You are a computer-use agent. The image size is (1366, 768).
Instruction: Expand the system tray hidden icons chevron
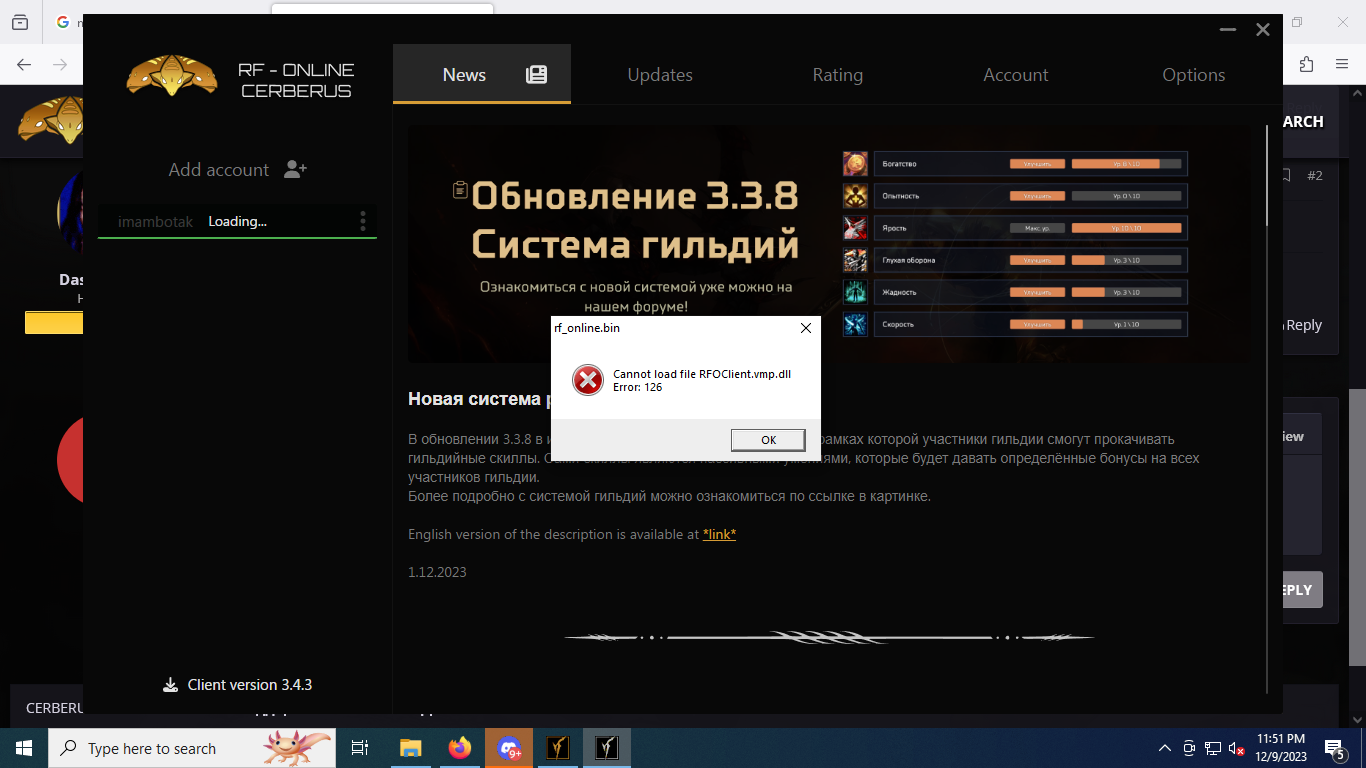[x=1164, y=748]
